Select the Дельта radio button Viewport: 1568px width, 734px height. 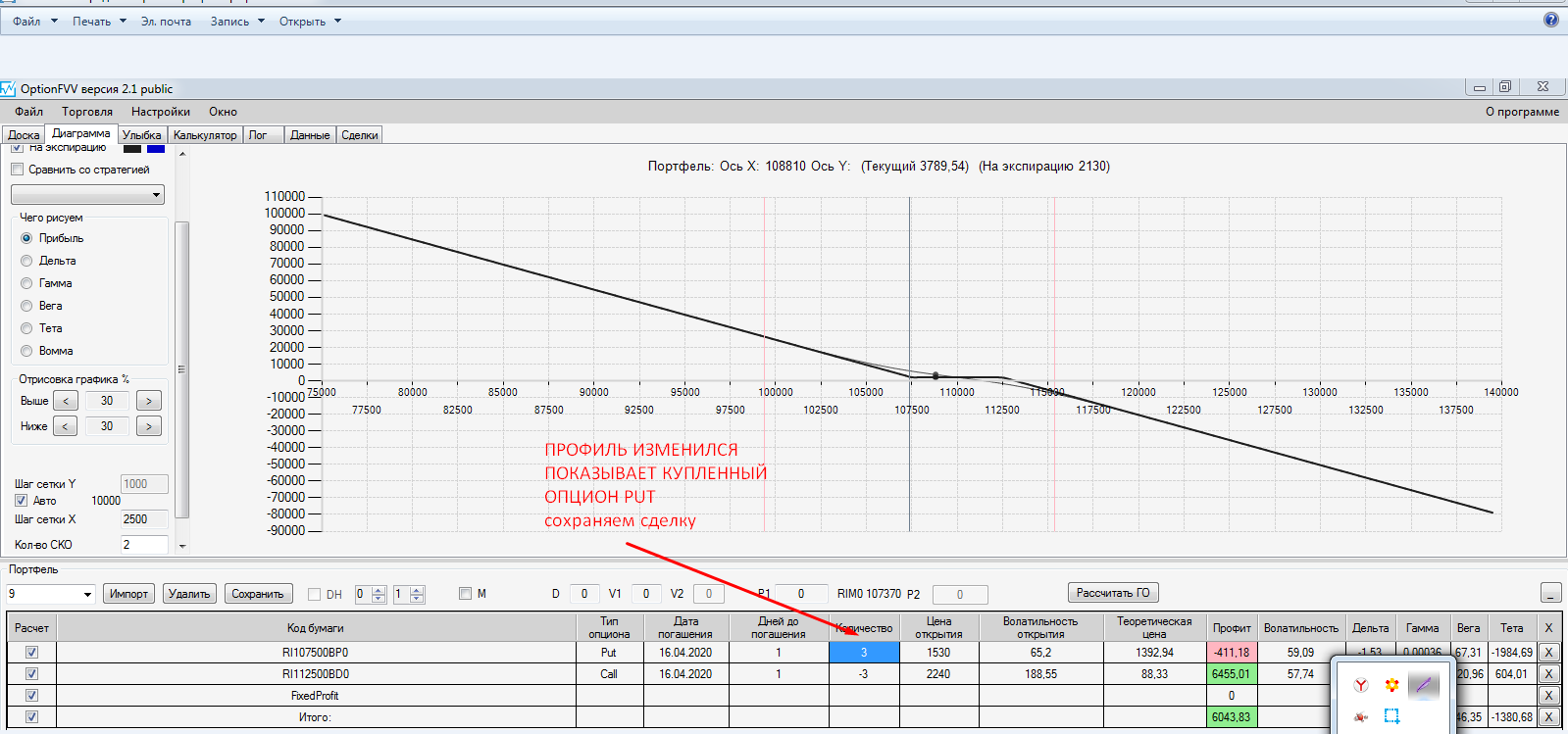tap(26, 261)
